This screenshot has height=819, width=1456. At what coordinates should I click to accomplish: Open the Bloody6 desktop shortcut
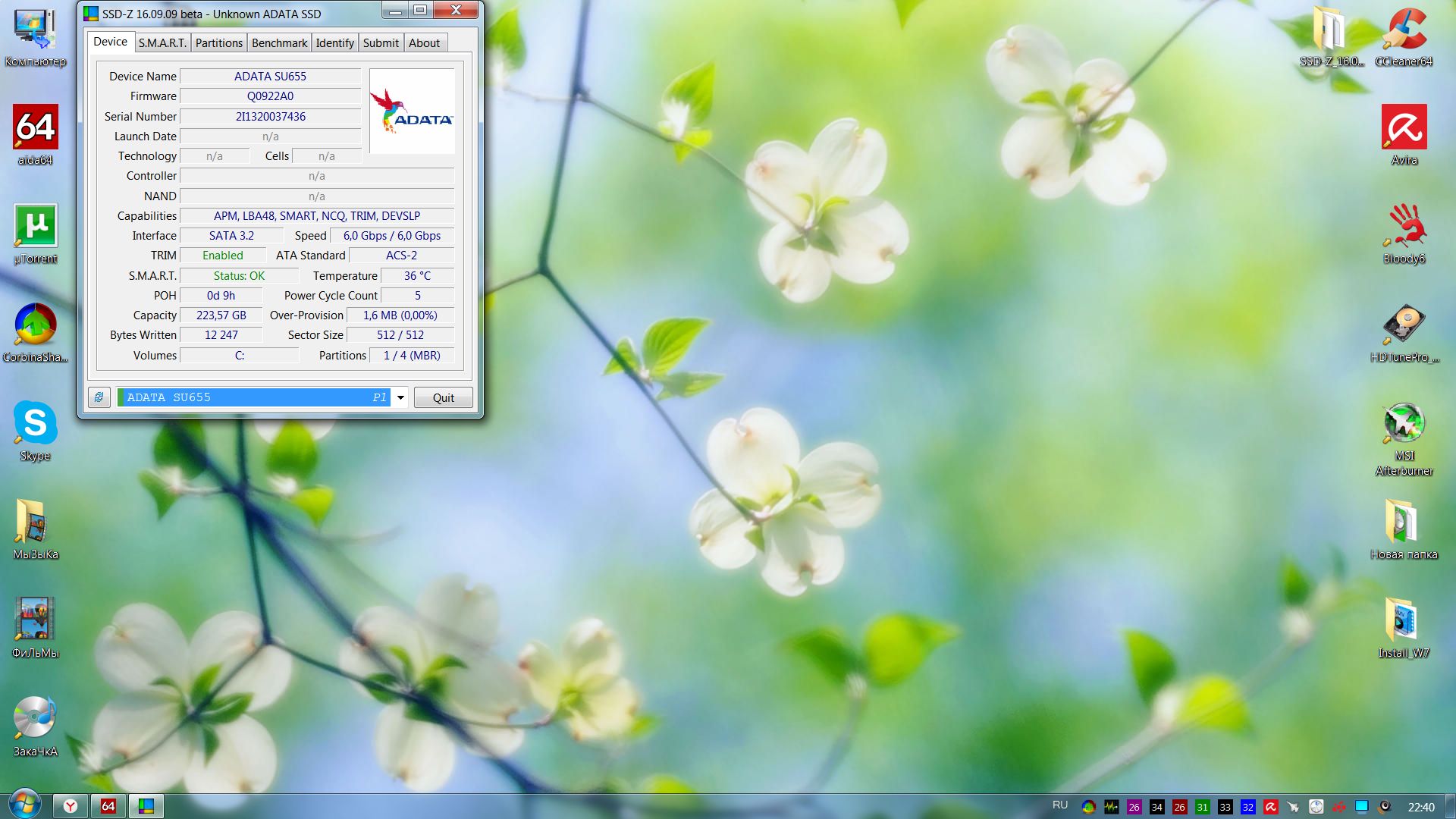coord(1404,227)
